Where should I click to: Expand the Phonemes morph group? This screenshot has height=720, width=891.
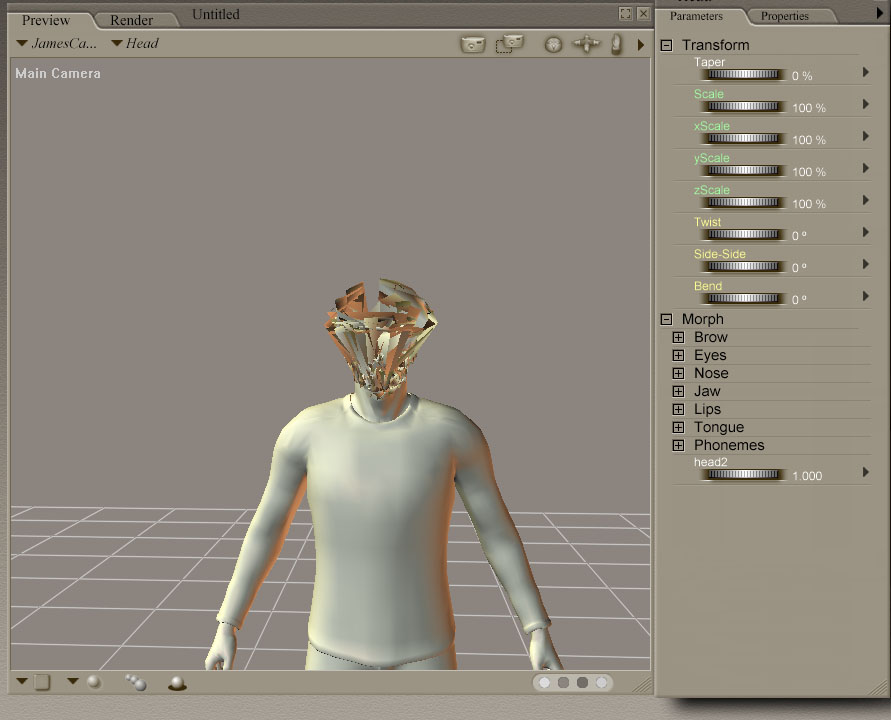tap(678, 445)
